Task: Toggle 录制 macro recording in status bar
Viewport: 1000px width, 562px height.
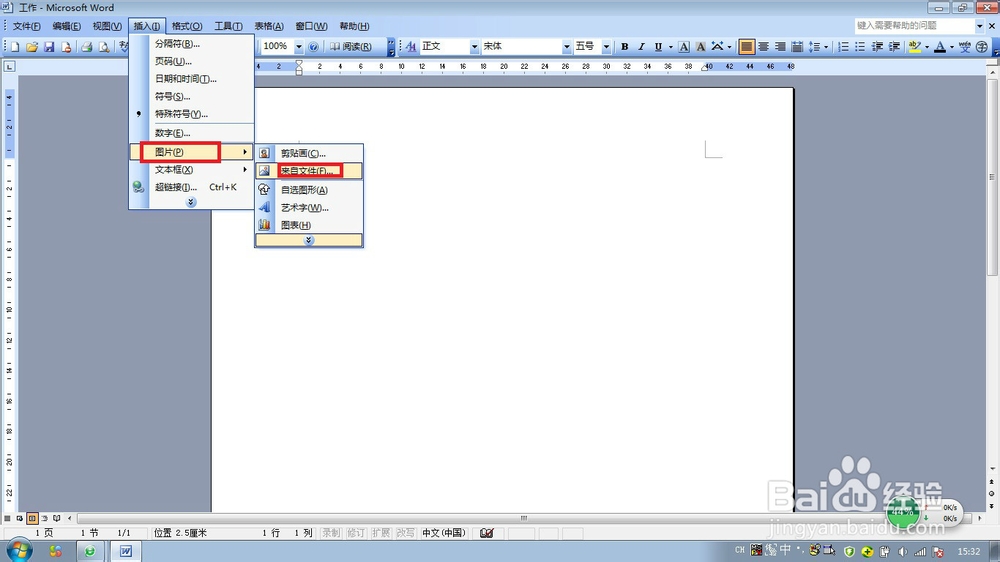Action: [x=331, y=533]
